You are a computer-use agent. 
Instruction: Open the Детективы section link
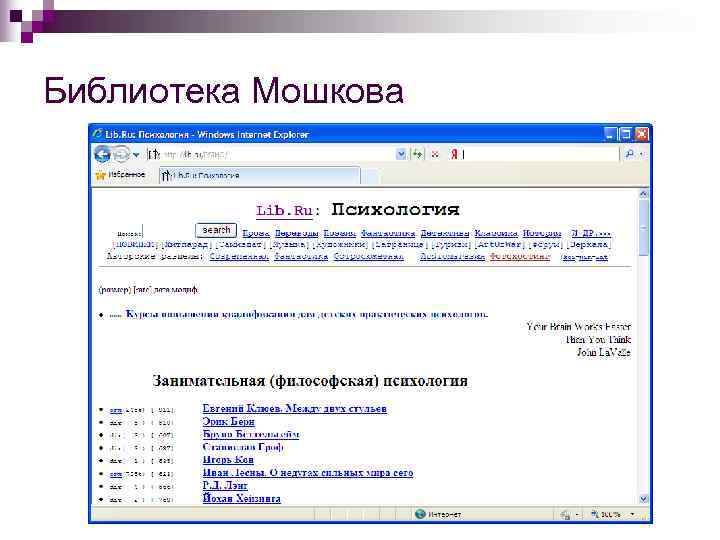[x=444, y=233]
